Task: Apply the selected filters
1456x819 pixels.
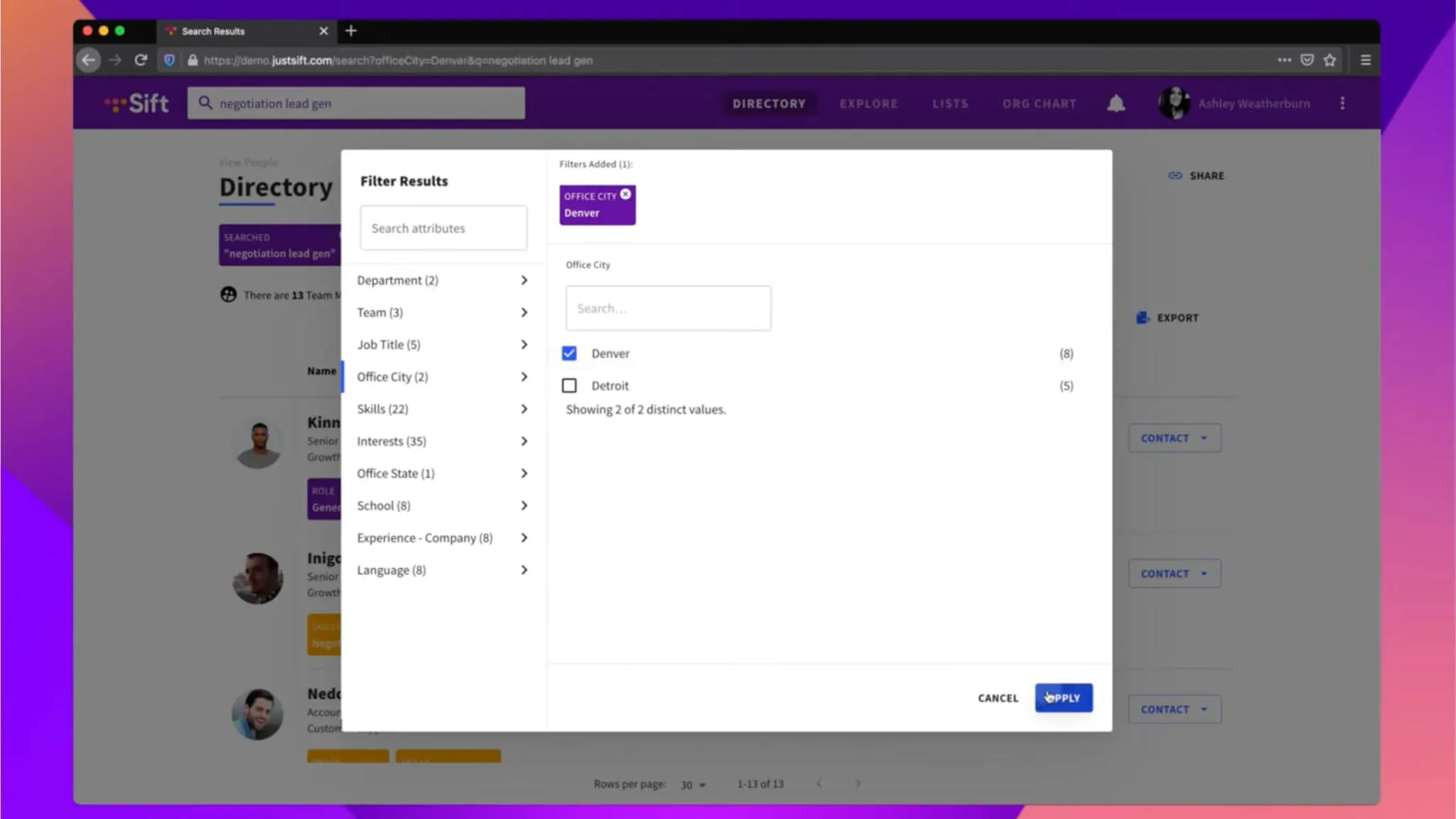Action: tap(1063, 698)
